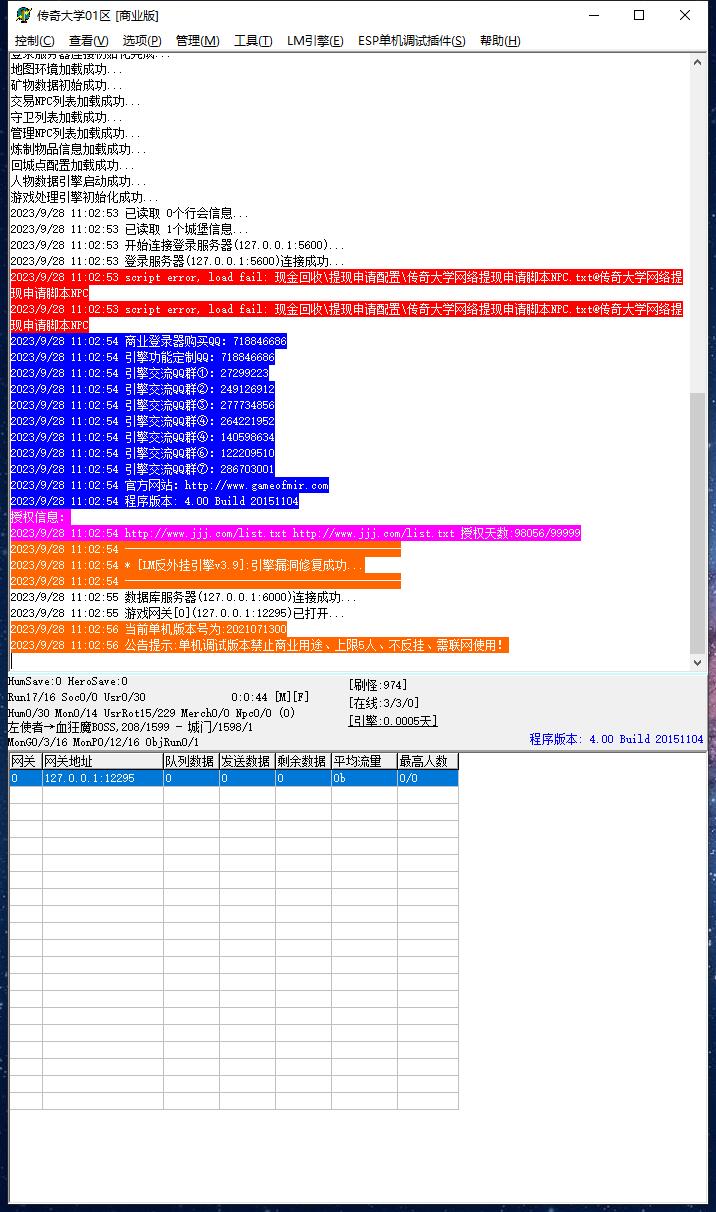Image resolution: width=716 pixels, height=1212 pixels.
Task: Click the 公告提示 orange log line
Action: (x=259, y=645)
